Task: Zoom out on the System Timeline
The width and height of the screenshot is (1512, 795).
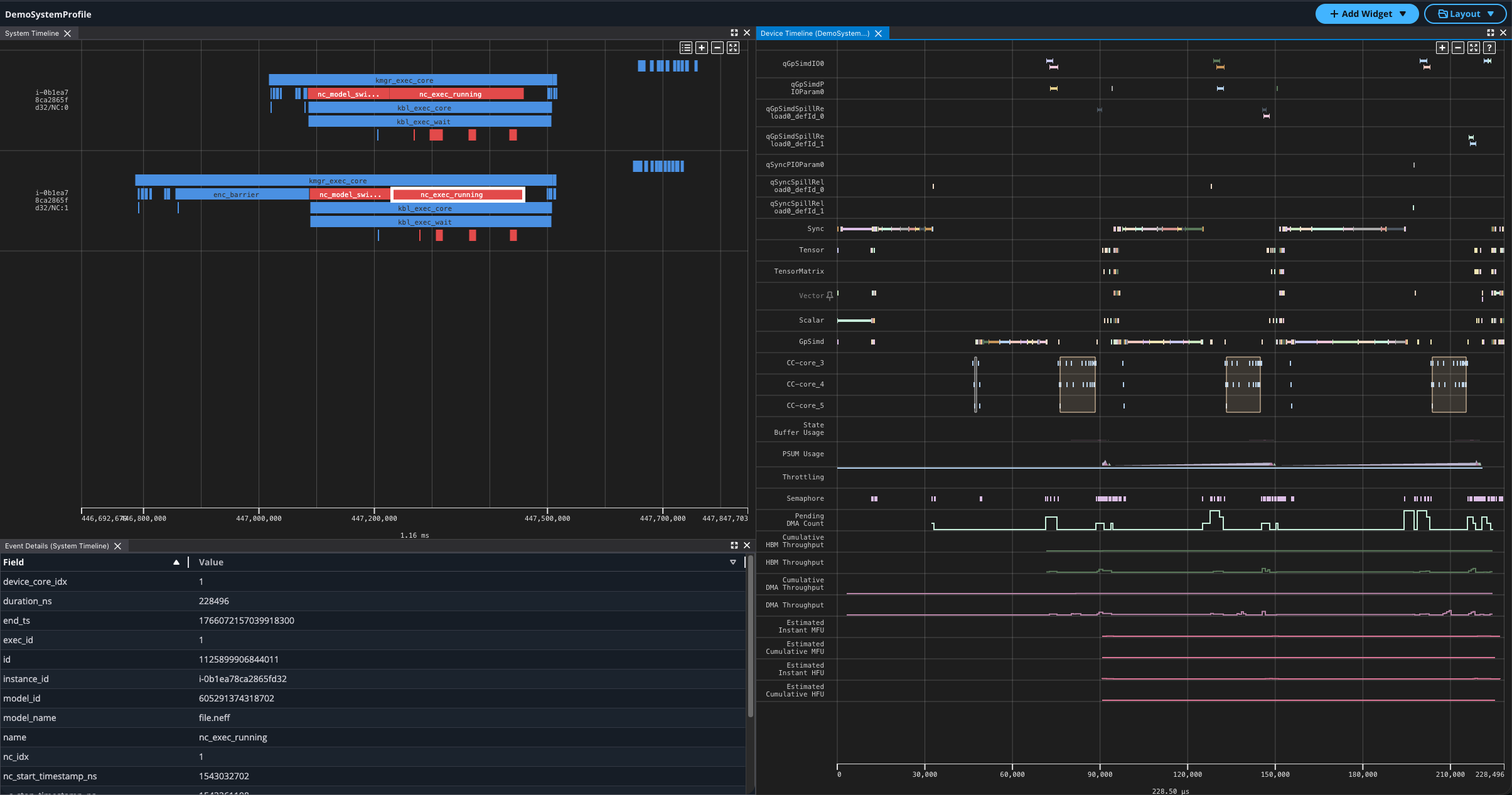Action: tap(717, 48)
